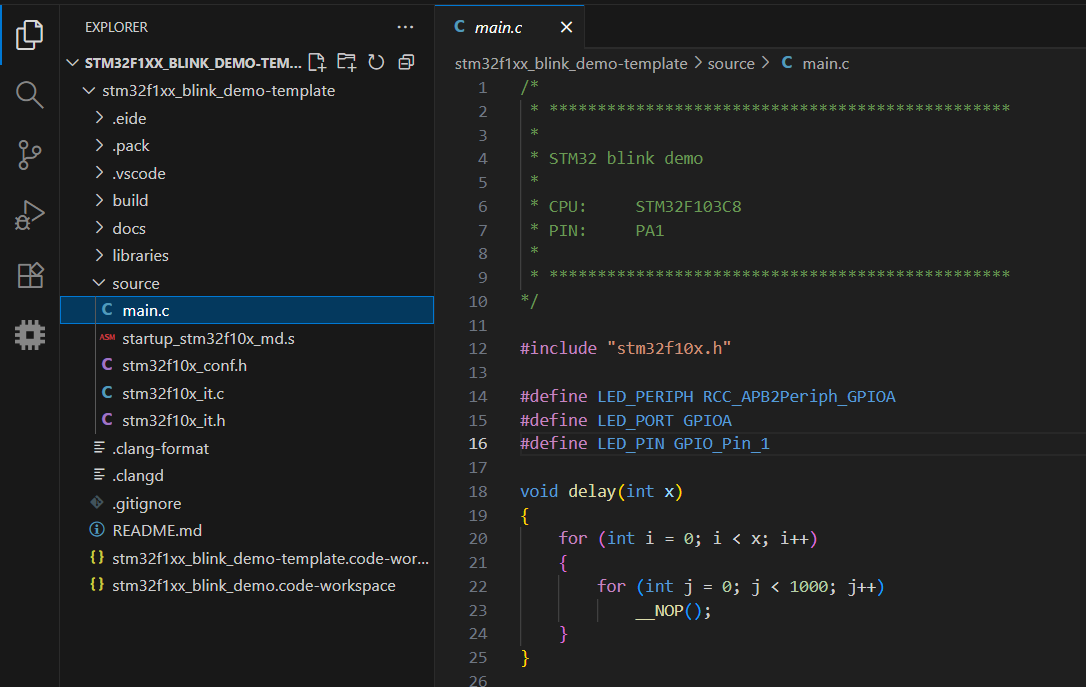1086x687 pixels.
Task: Click the LED_PERIPH define text
Action: (645, 396)
